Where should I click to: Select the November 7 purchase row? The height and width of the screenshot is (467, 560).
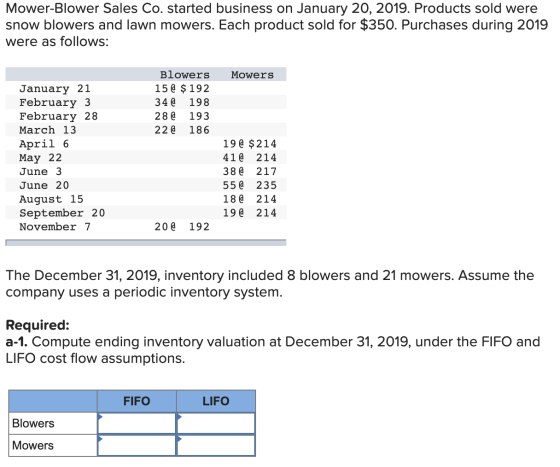146,227
